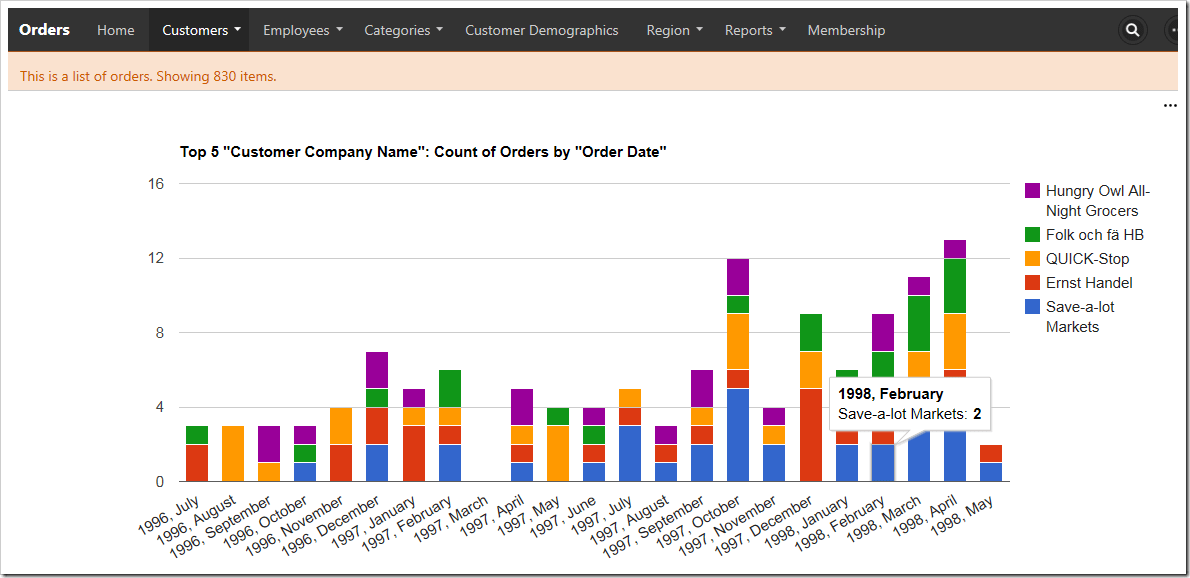The height and width of the screenshot is (578, 1190).
Task: Open the Customer Demographics page
Action: (542, 30)
